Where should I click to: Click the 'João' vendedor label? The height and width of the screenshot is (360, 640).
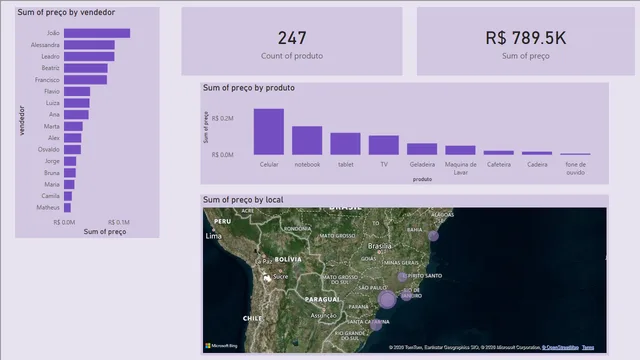(x=53, y=33)
